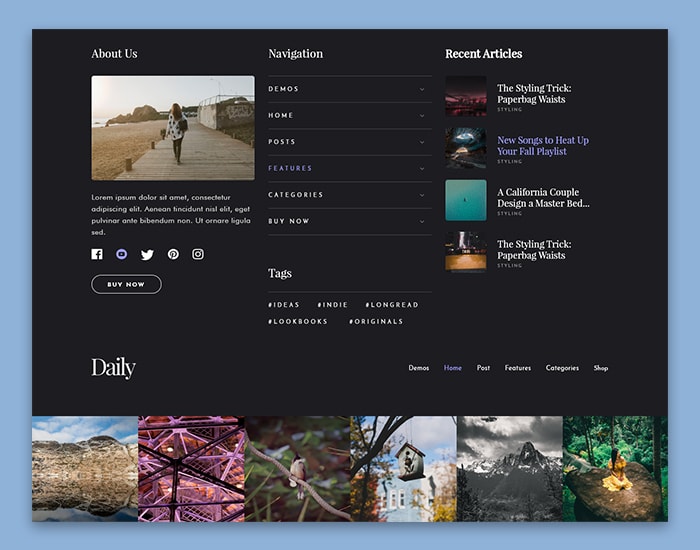Open the bird on branch gallery photo
The width and height of the screenshot is (700, 550).
click(x=297, y=469)
